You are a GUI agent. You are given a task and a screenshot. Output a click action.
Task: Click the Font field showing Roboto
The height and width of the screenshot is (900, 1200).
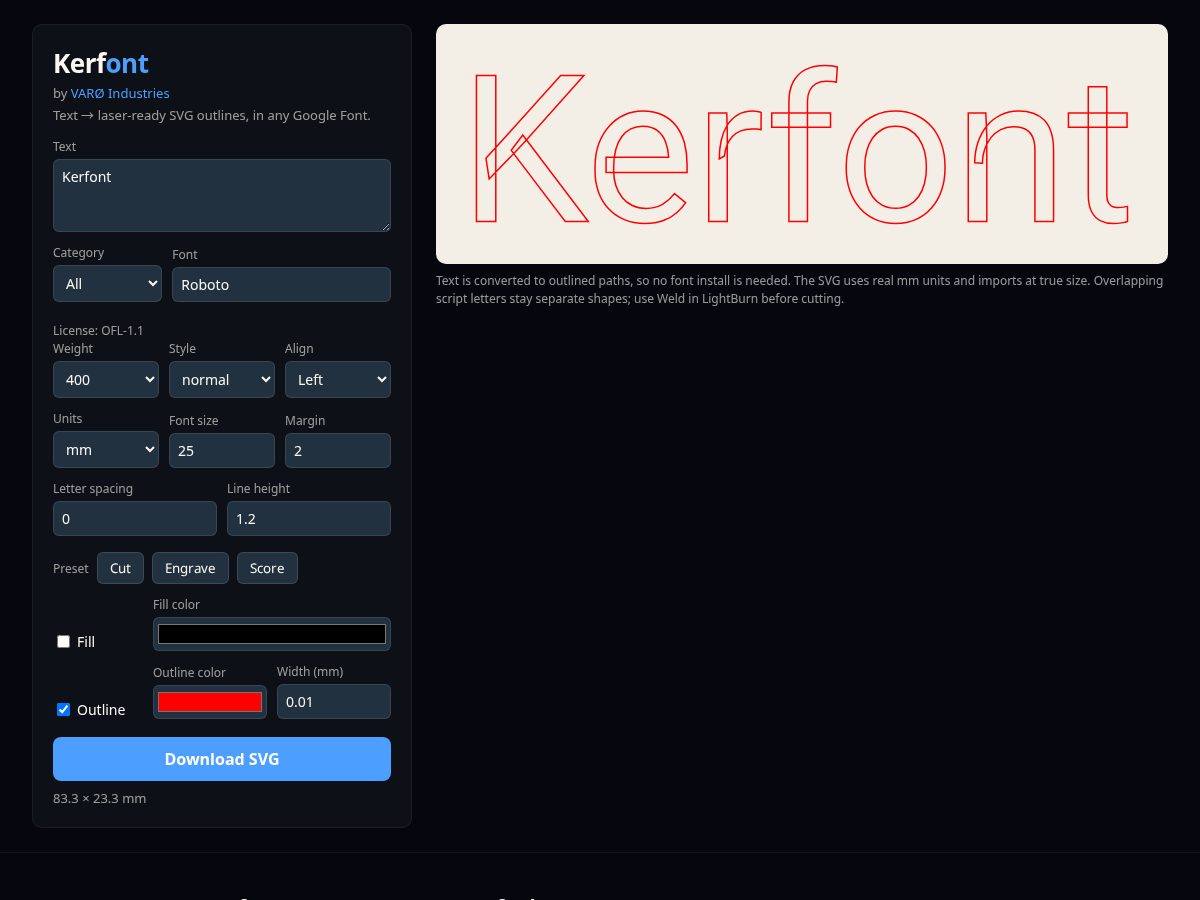pos(281,284)
